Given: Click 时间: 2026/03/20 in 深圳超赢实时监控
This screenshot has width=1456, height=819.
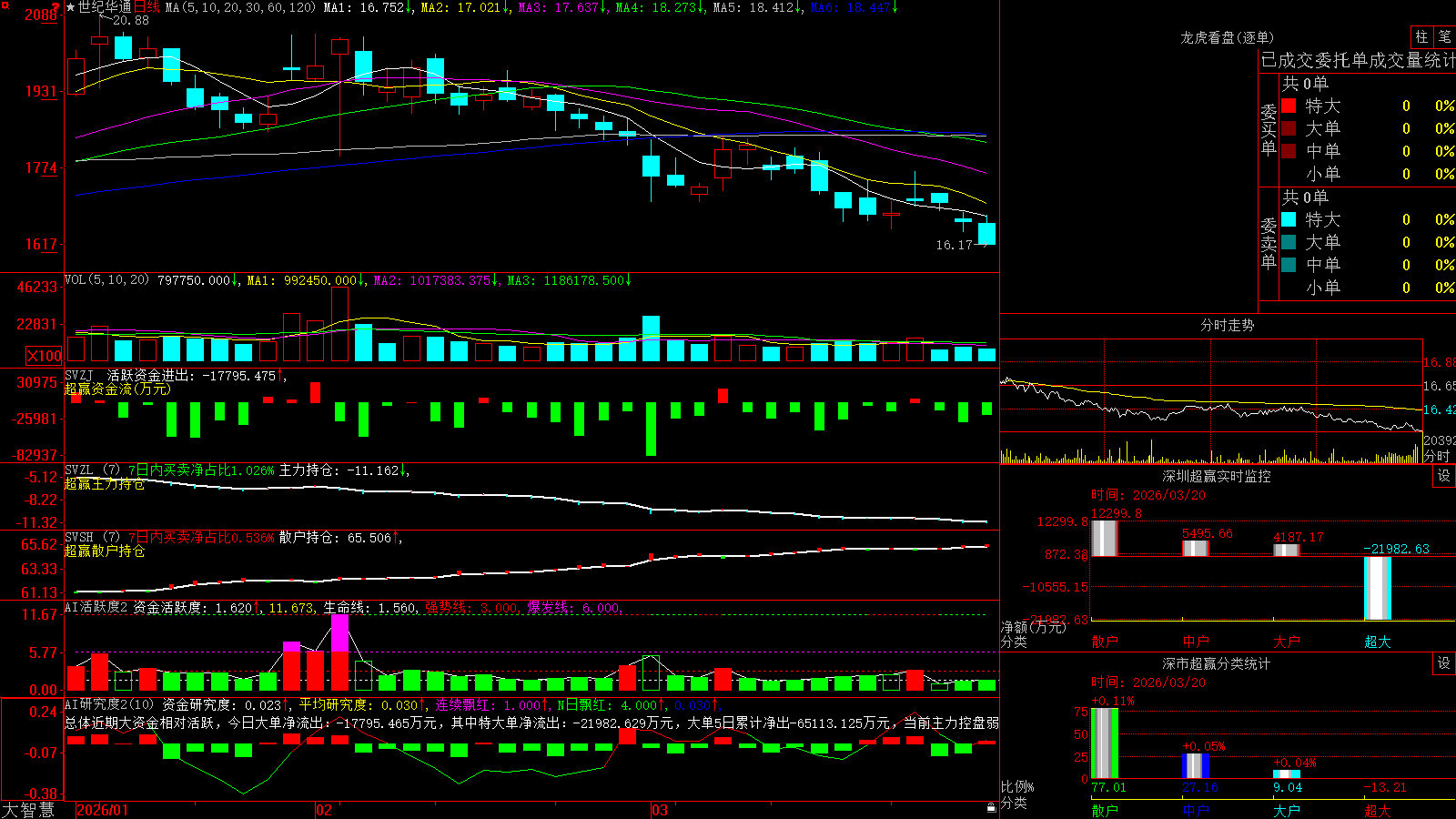Looking at the screenshot, I should tap(1148, 495).
